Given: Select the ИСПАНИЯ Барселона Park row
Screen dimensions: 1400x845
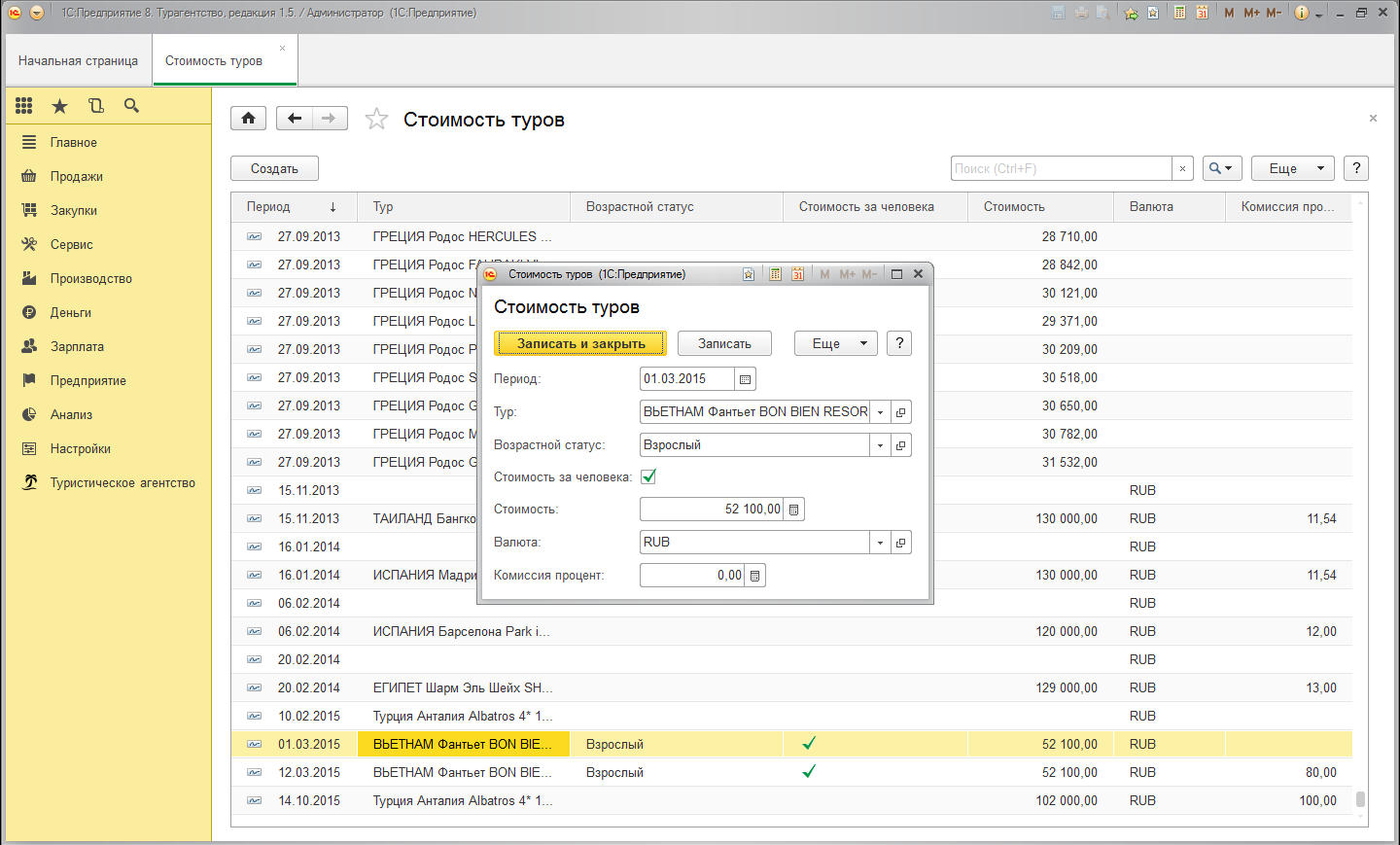Looking at the screenshot, I should coord(791,631).
